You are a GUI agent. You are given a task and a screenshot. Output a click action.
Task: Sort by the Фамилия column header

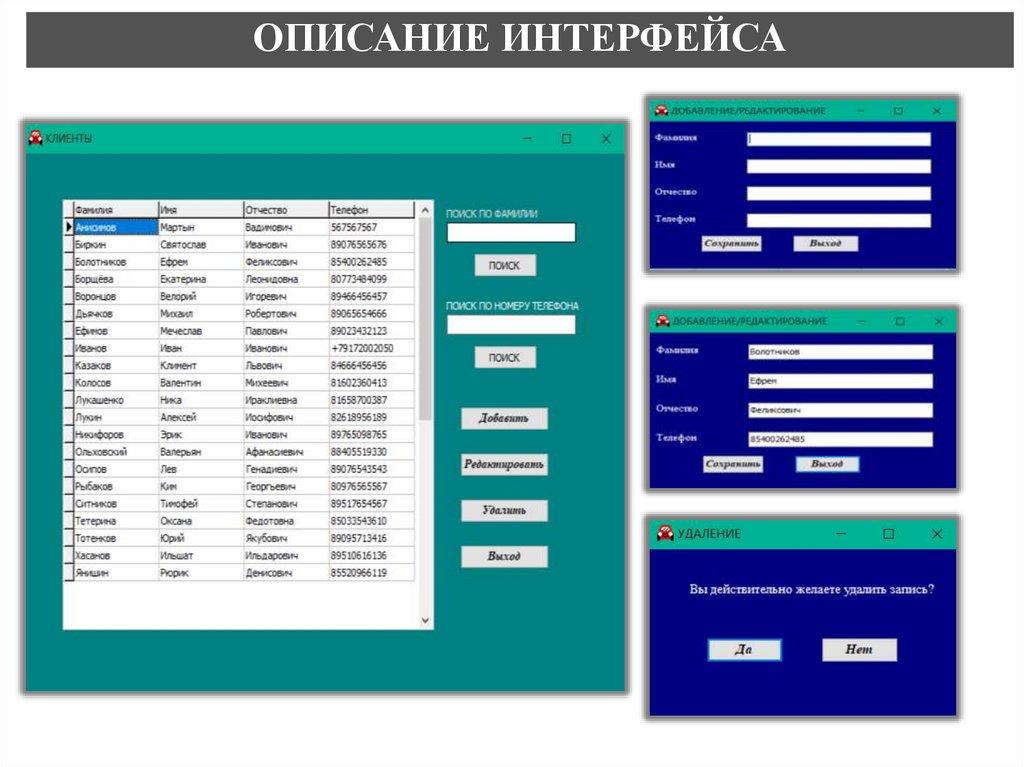coord(115,210)
